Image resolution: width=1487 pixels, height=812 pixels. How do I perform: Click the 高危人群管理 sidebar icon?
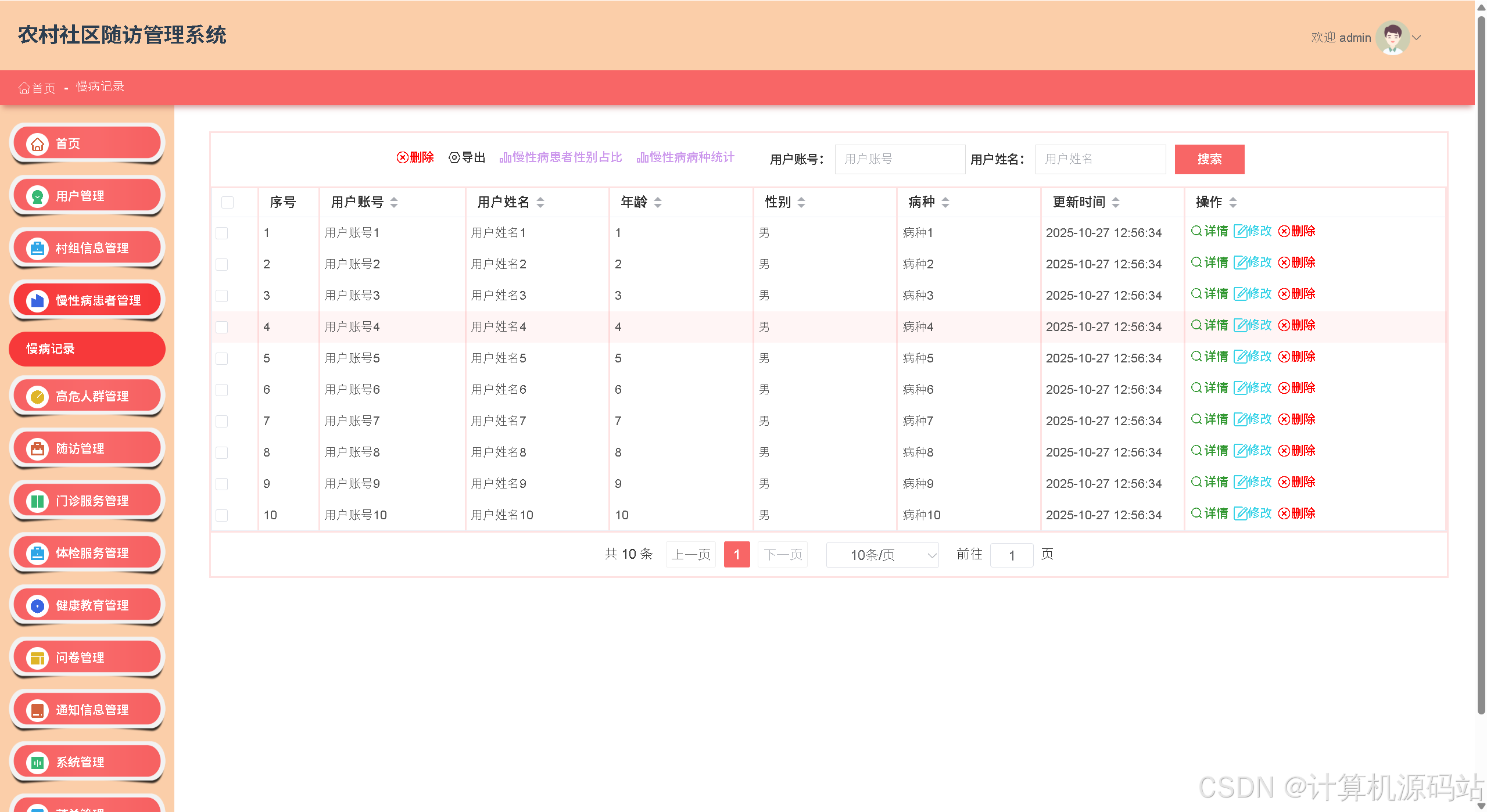37,397
